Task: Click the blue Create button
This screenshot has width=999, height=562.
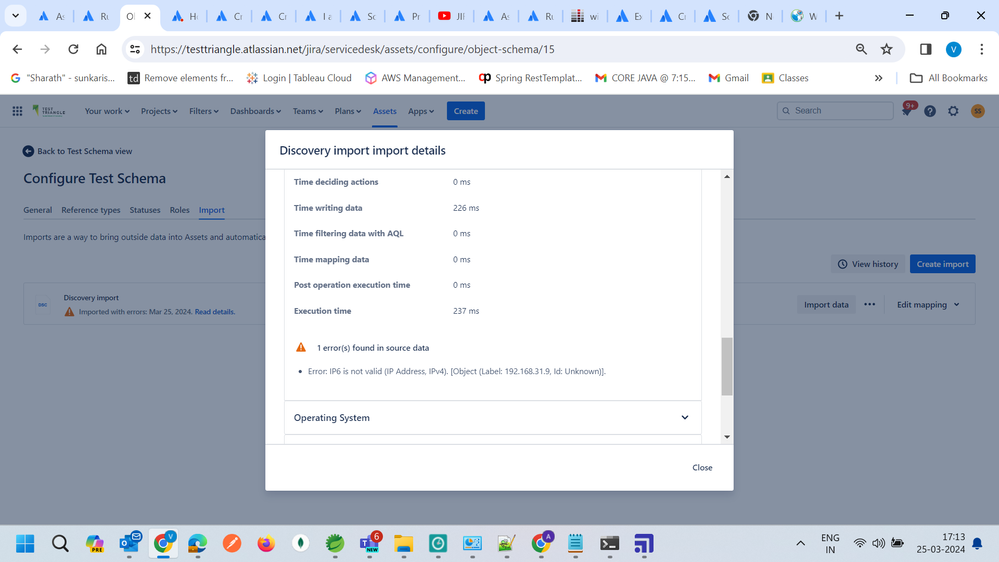Action: 466,111
